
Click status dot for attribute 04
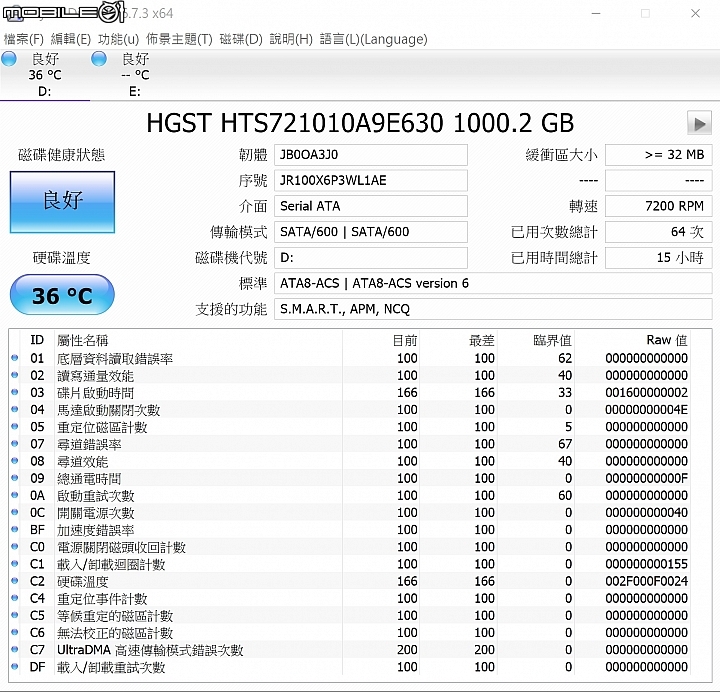click(15, 409)
